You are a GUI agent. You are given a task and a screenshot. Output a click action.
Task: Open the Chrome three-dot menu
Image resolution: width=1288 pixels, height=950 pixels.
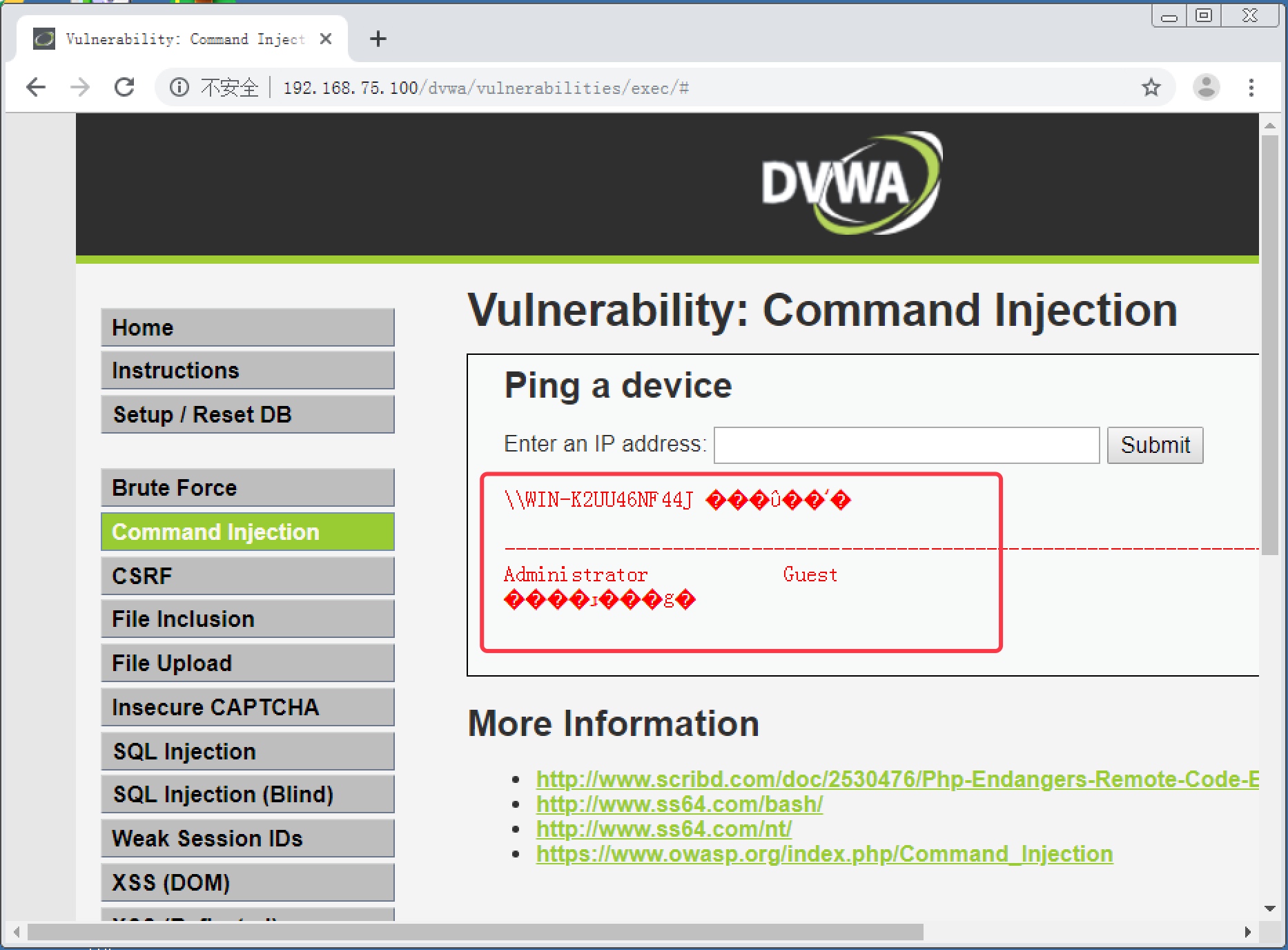(1251, 88)
